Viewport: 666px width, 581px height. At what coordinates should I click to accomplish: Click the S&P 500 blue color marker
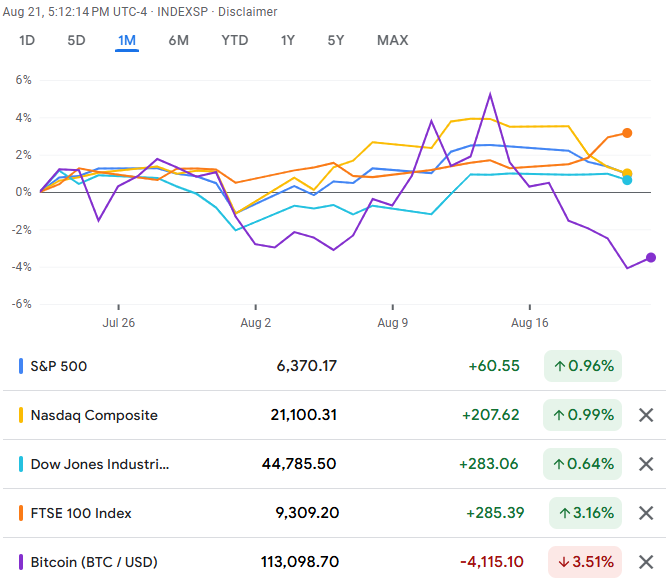(x=21, y=366)
